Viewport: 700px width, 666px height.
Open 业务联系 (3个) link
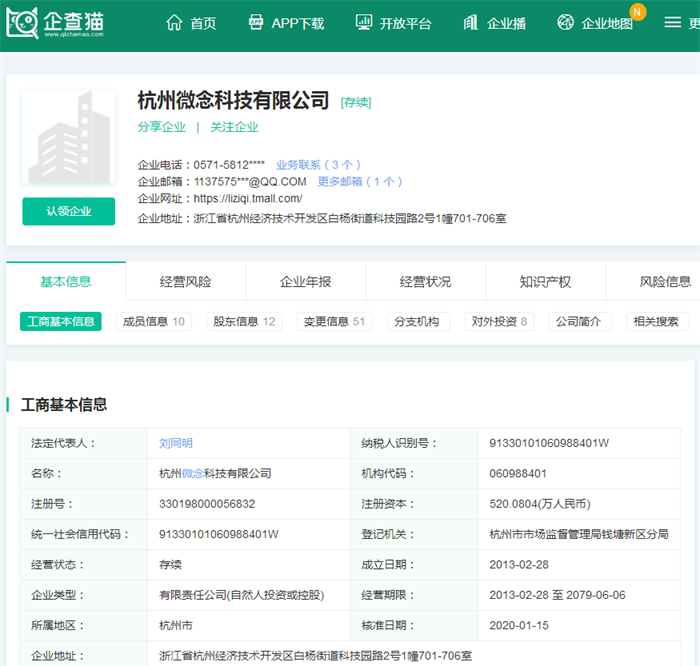tap(318, 165)
